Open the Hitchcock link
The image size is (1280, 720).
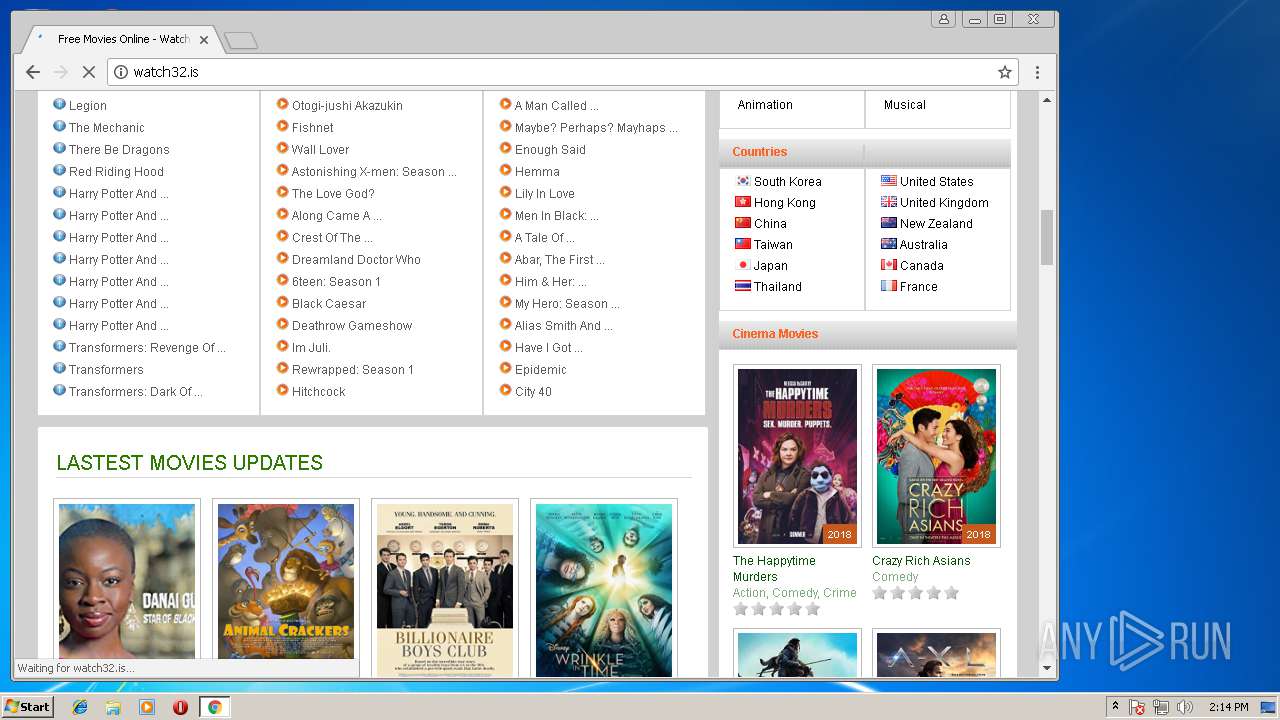point(319,392)
